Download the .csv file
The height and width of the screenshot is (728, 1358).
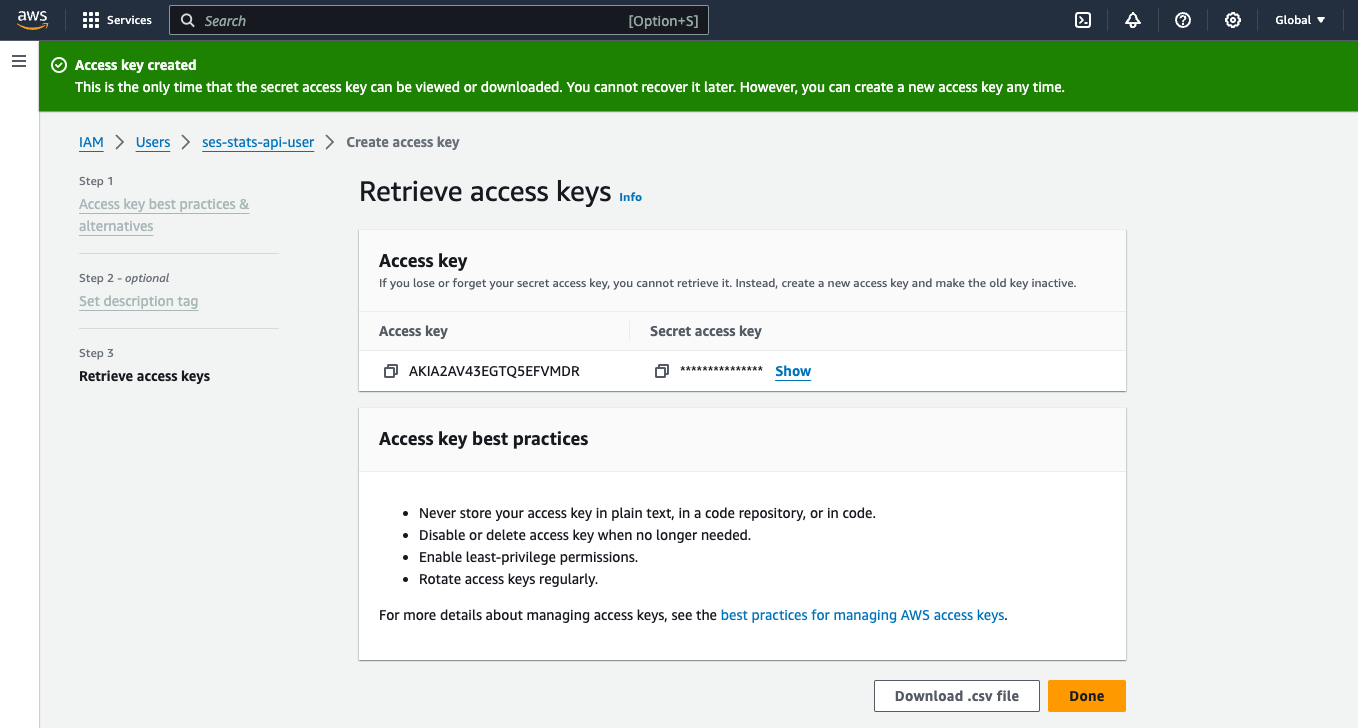coord(957,696)
